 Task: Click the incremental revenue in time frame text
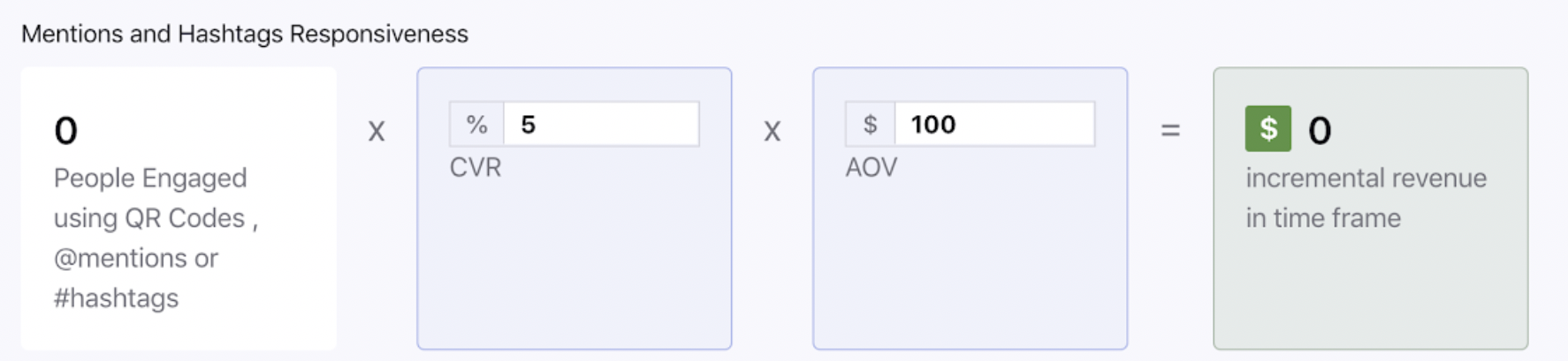coord(1366,198)
